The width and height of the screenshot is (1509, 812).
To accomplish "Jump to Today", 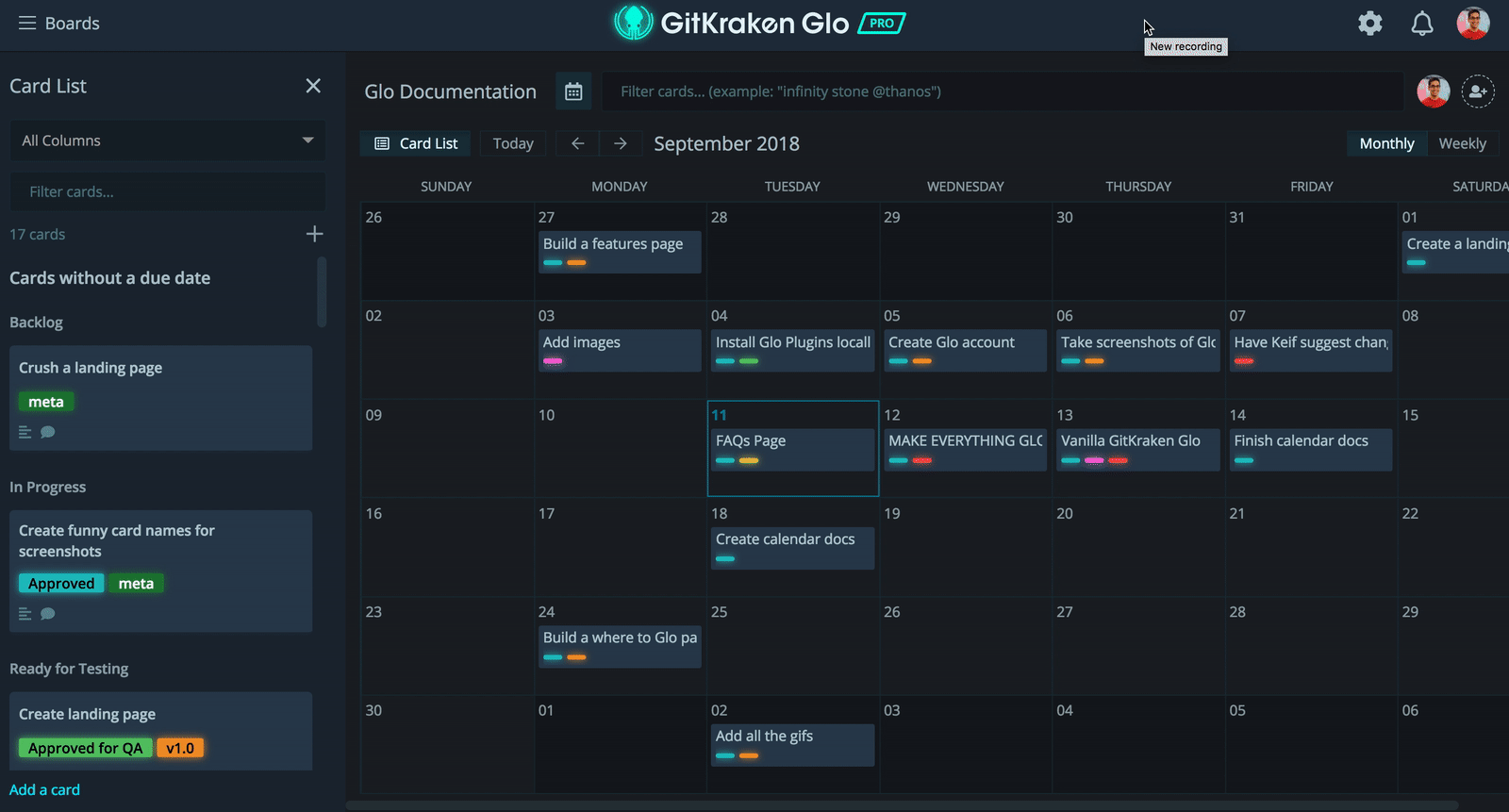I will pos(513,143).
